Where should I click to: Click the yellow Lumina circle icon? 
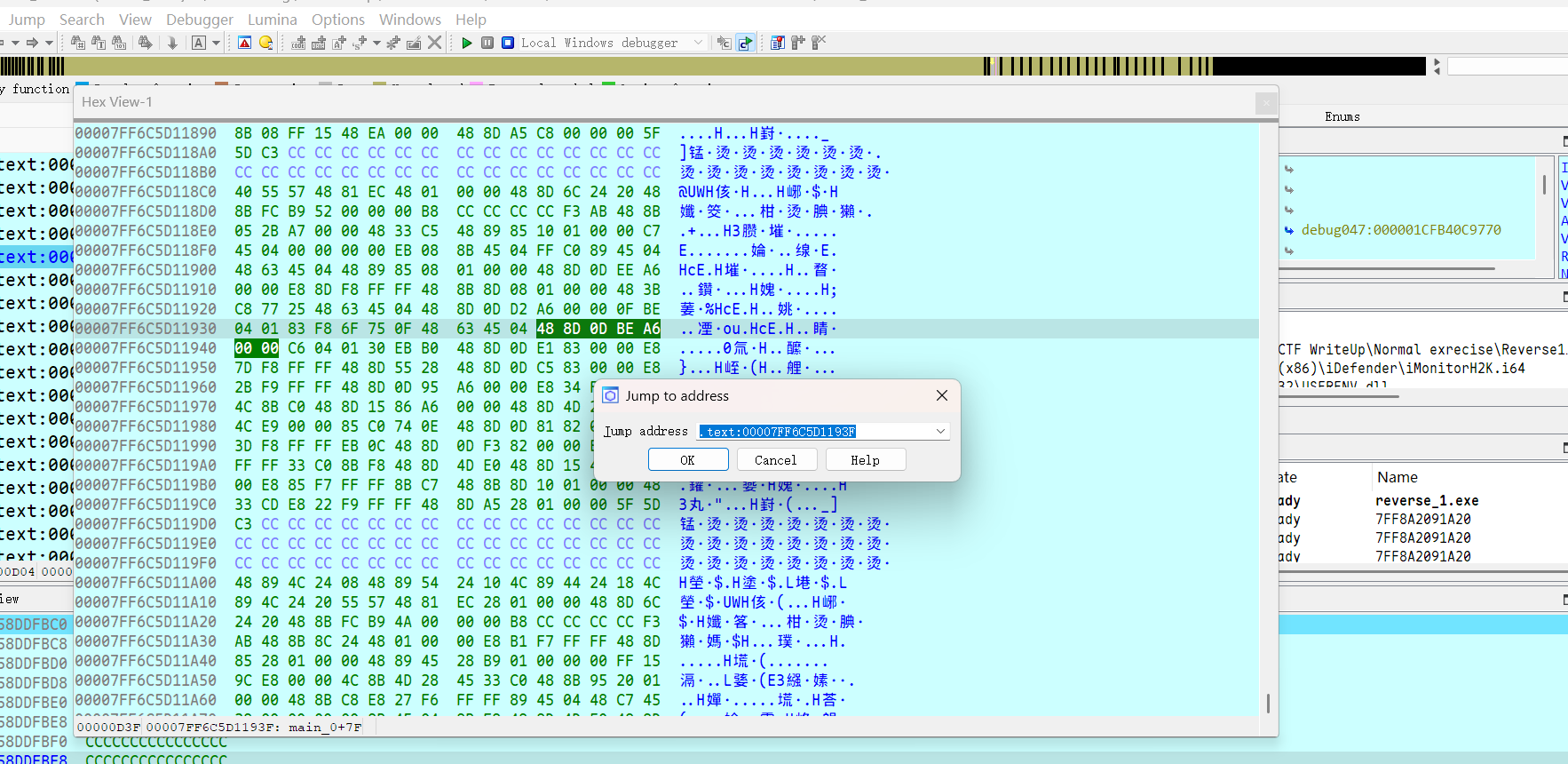coord(265,43)
